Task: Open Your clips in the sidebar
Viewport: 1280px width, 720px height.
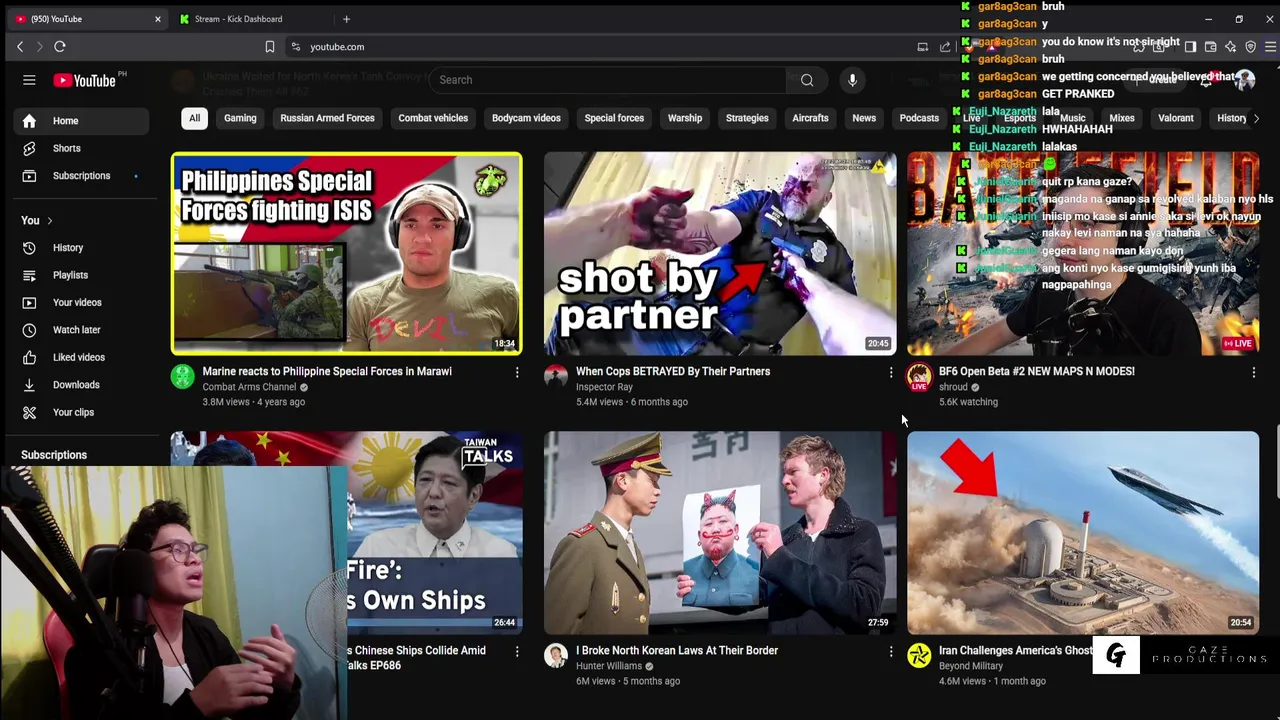Action: tap(81, 412)
